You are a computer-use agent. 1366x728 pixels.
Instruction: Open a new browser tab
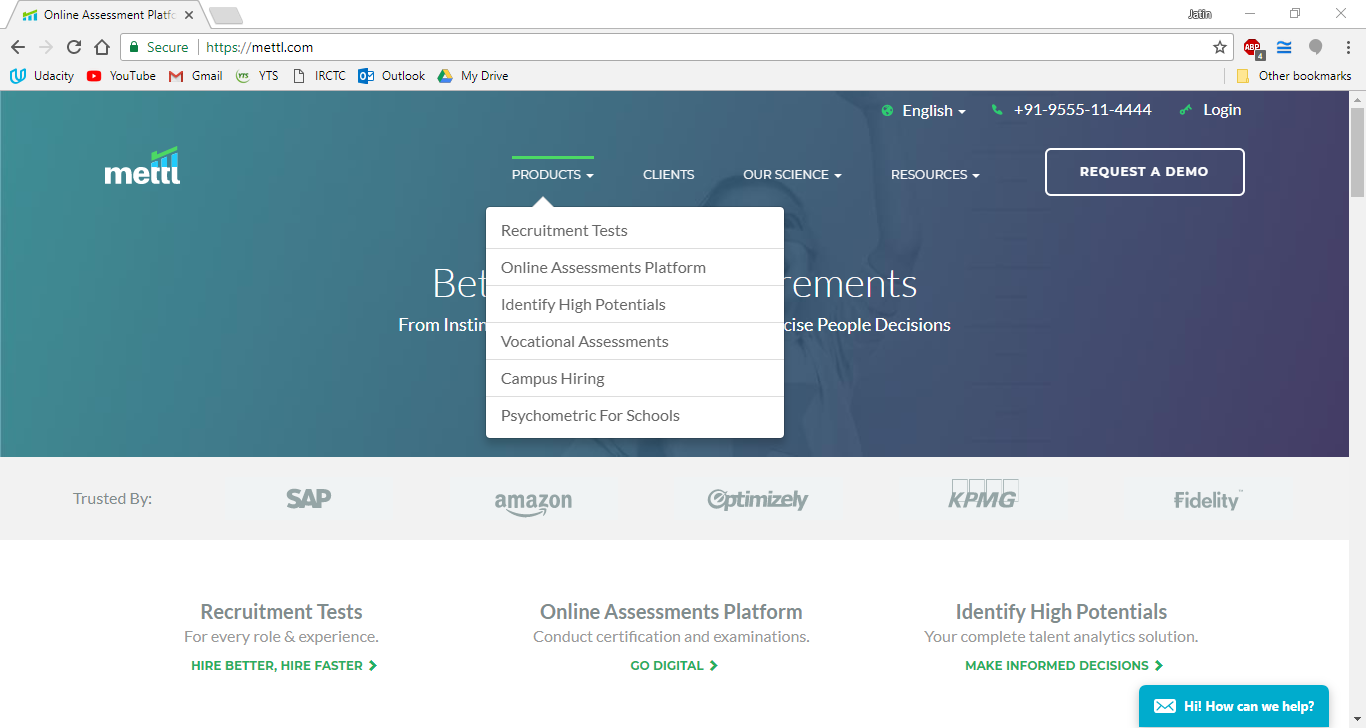coord(226,15)
